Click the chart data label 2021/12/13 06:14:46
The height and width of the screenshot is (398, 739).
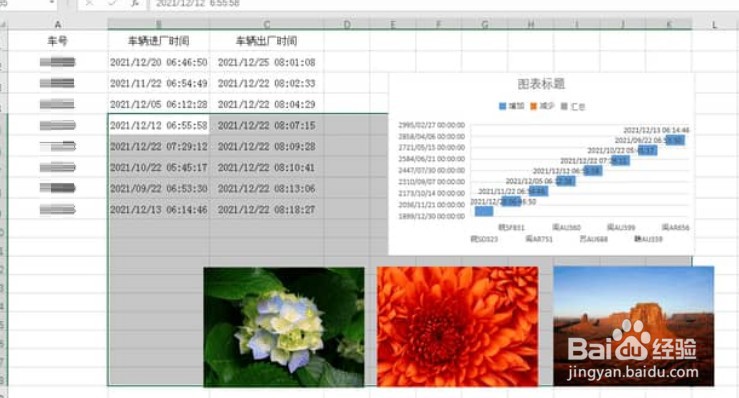656,130
